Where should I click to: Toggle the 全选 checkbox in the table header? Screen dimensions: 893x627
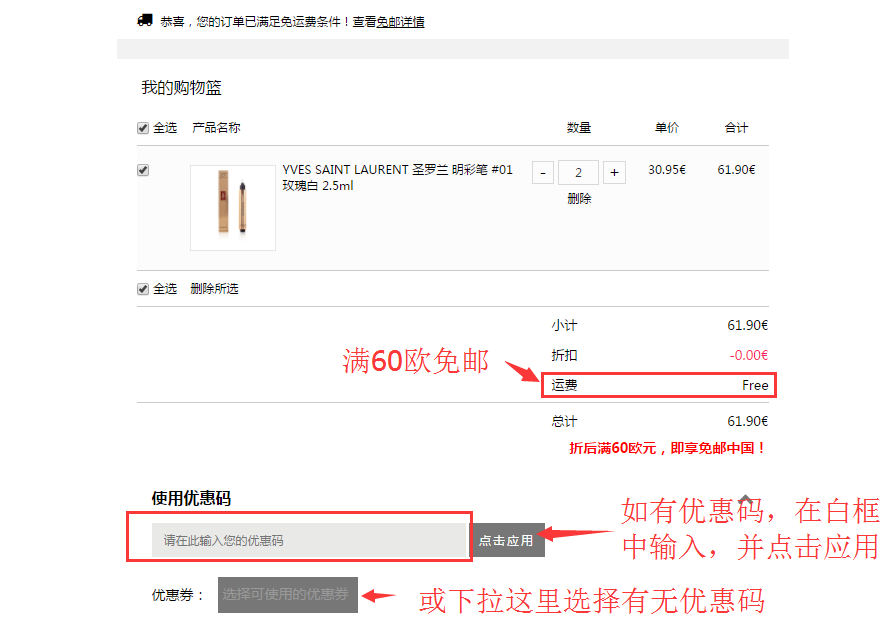tap(143, 128)
